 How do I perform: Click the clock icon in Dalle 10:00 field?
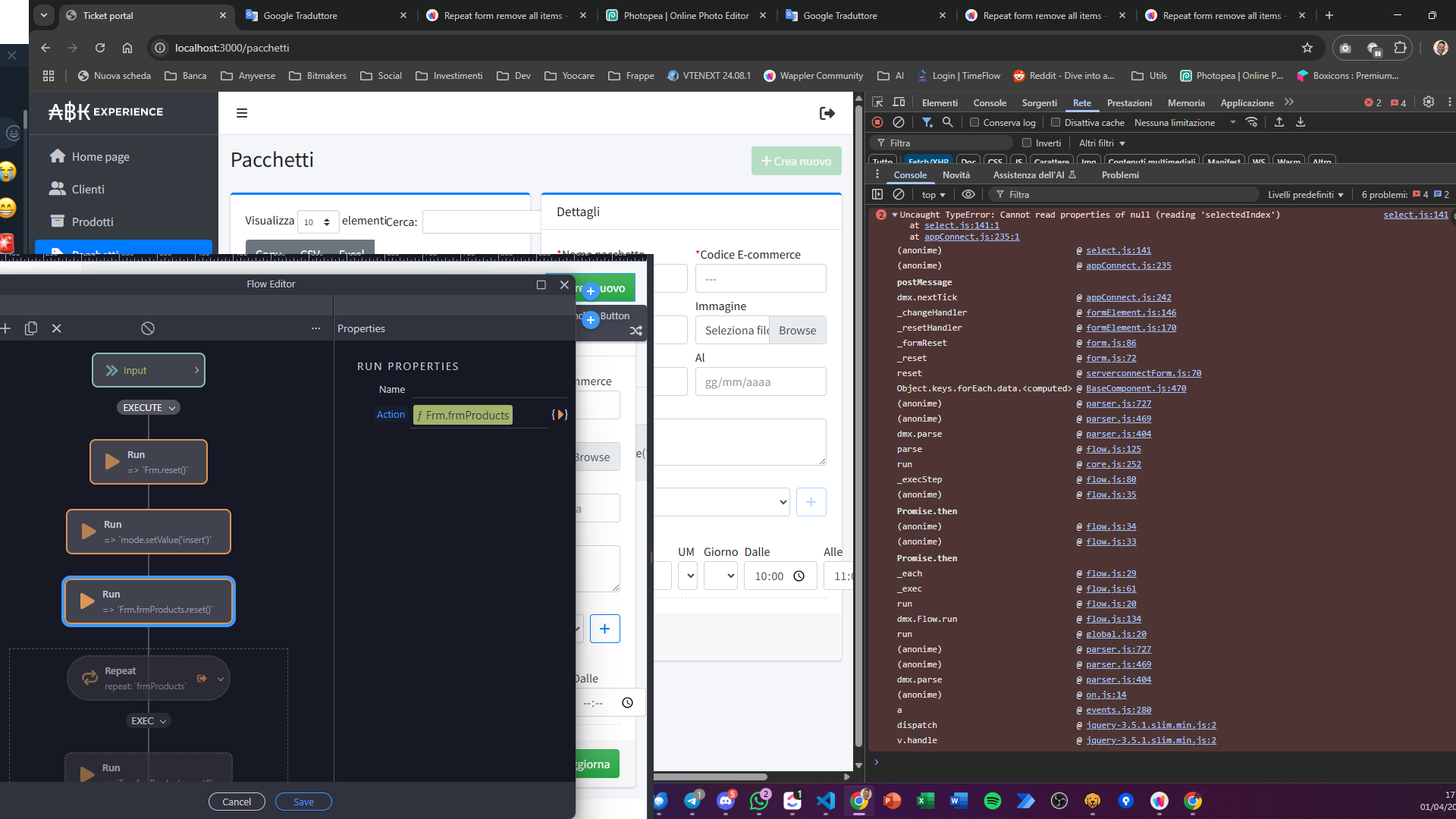point(799,576)
